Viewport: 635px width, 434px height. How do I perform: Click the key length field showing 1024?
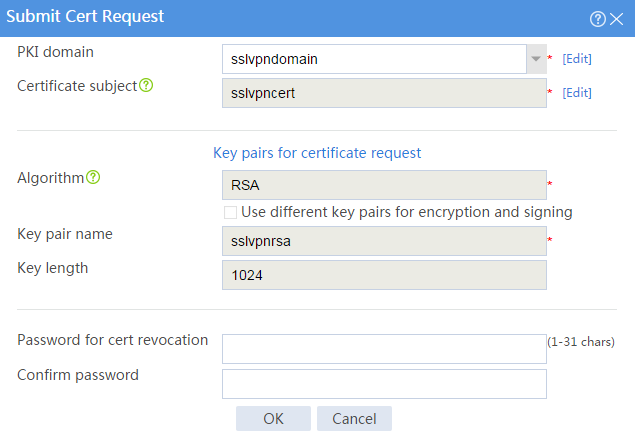click(384, 275)
